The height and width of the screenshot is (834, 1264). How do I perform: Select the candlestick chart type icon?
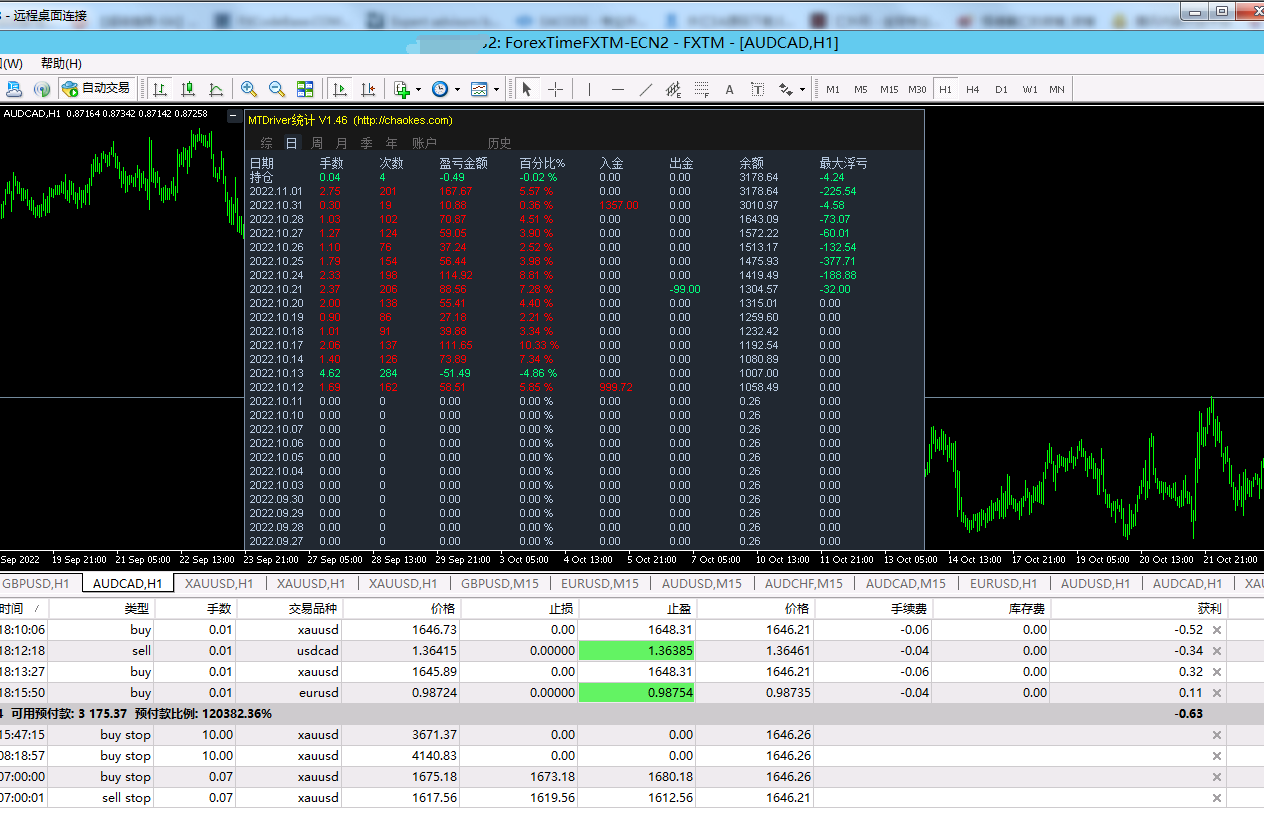coord(188,89)
